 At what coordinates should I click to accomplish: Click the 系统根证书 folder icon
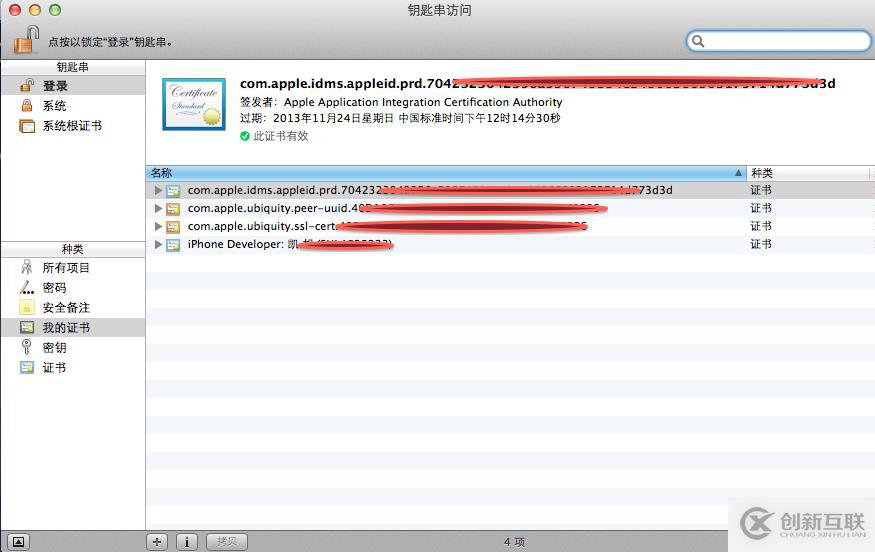point(27,126)
